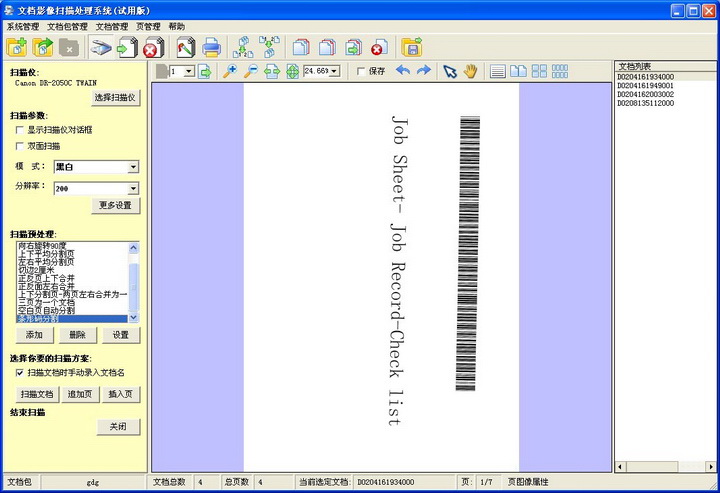
Task: Select the arrow pointer tool
Action: pyautogui.click(x=450, y=72)
